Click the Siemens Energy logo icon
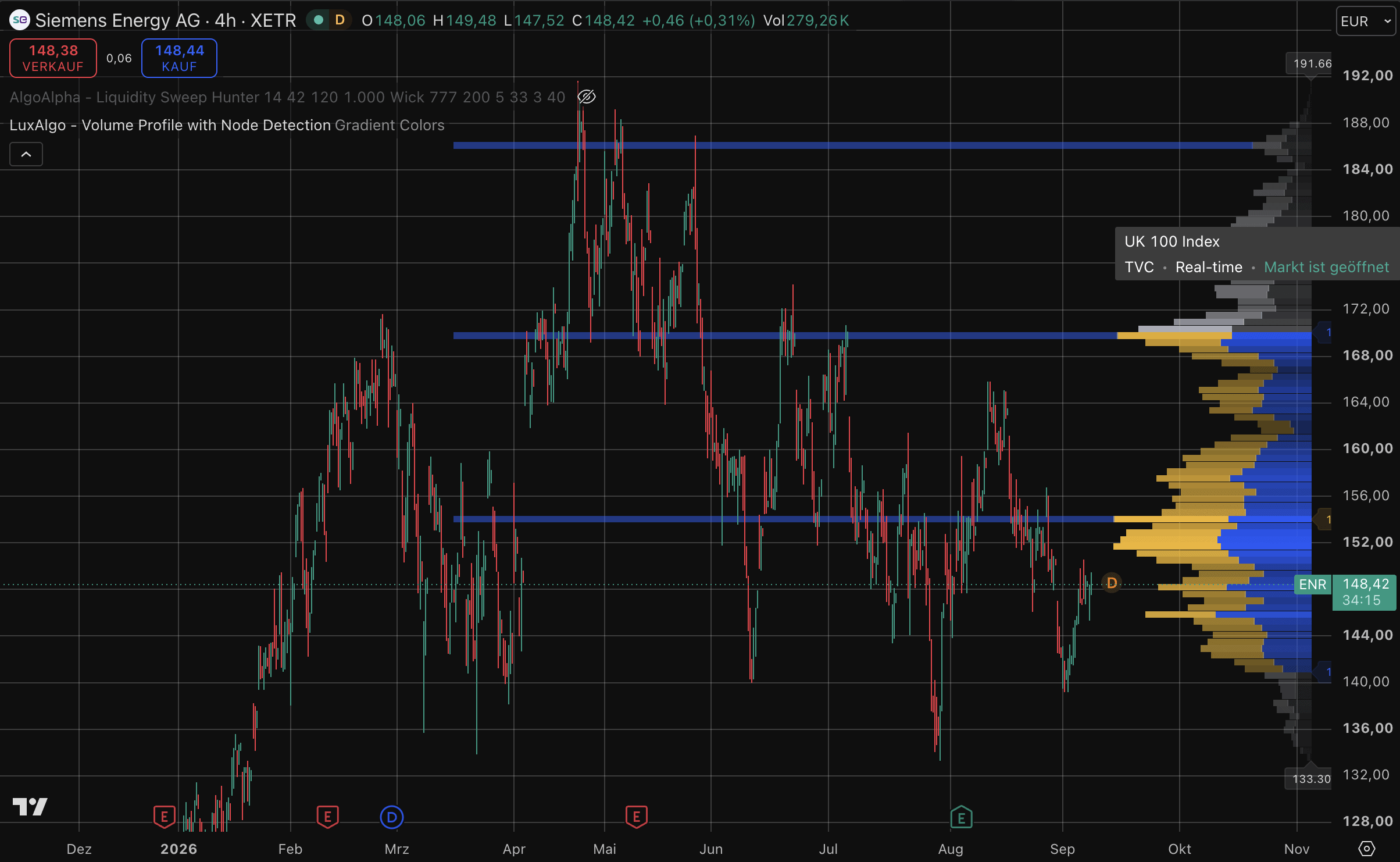1400x862 pixels. (x=20, y=20)
